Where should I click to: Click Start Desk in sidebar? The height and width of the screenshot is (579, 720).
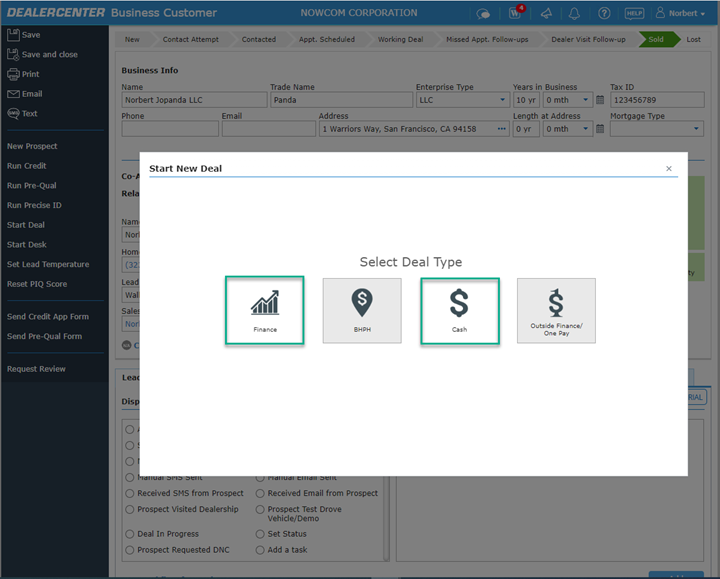27,245
